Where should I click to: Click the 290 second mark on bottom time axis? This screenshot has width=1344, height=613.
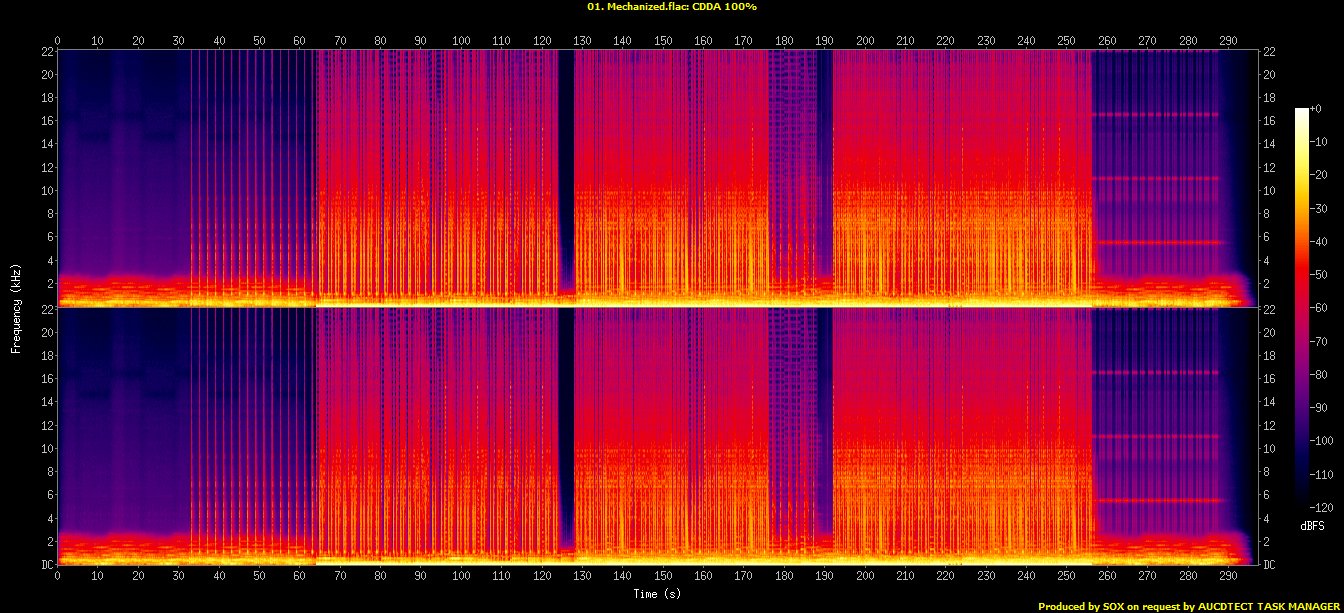coord(1228,577)
